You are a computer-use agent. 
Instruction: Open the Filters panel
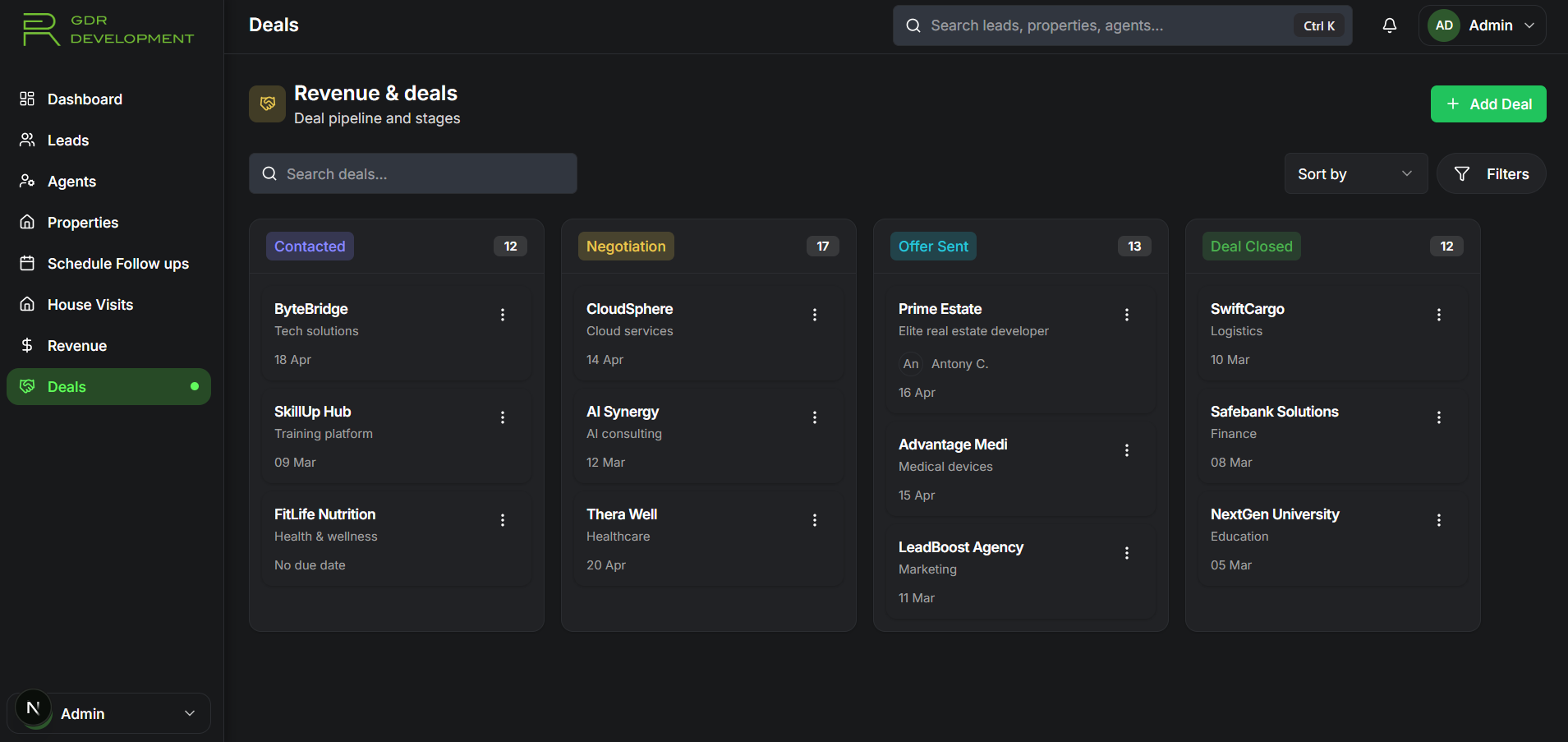[1491, 174]
